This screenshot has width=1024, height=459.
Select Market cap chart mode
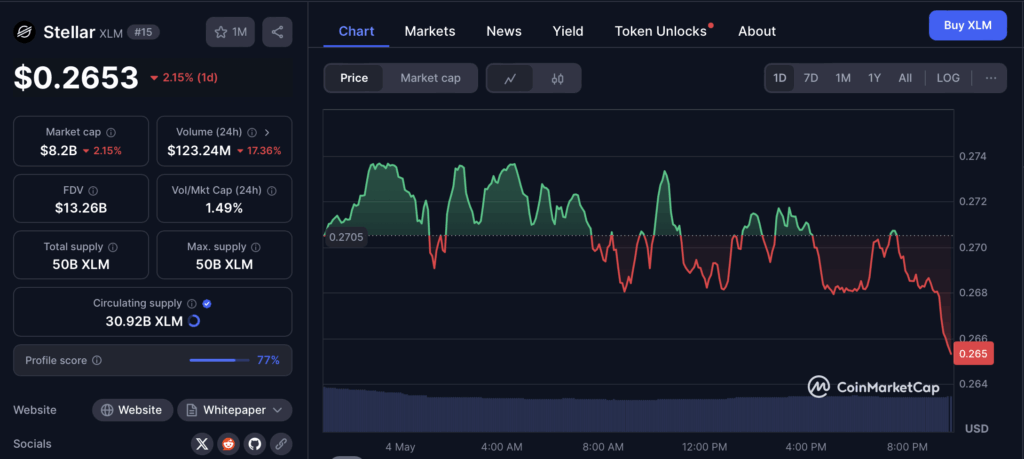[x=430, y=78]
